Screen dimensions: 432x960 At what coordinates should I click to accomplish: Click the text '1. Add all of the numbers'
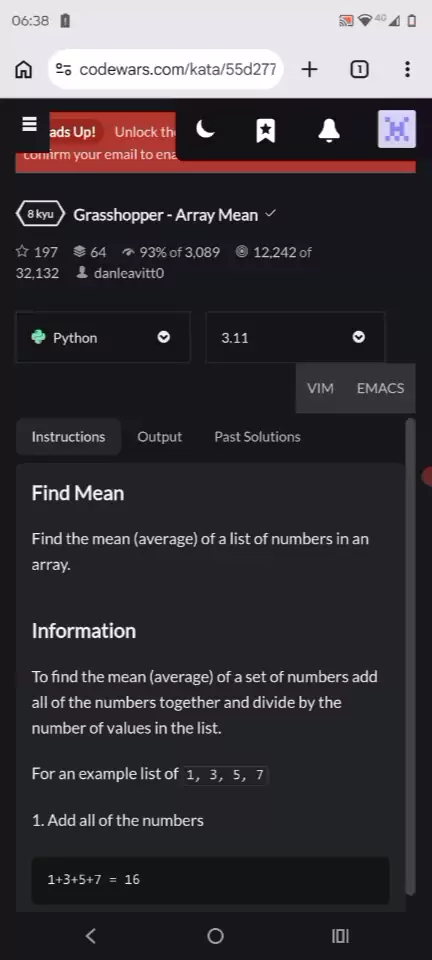coord(117,820)
